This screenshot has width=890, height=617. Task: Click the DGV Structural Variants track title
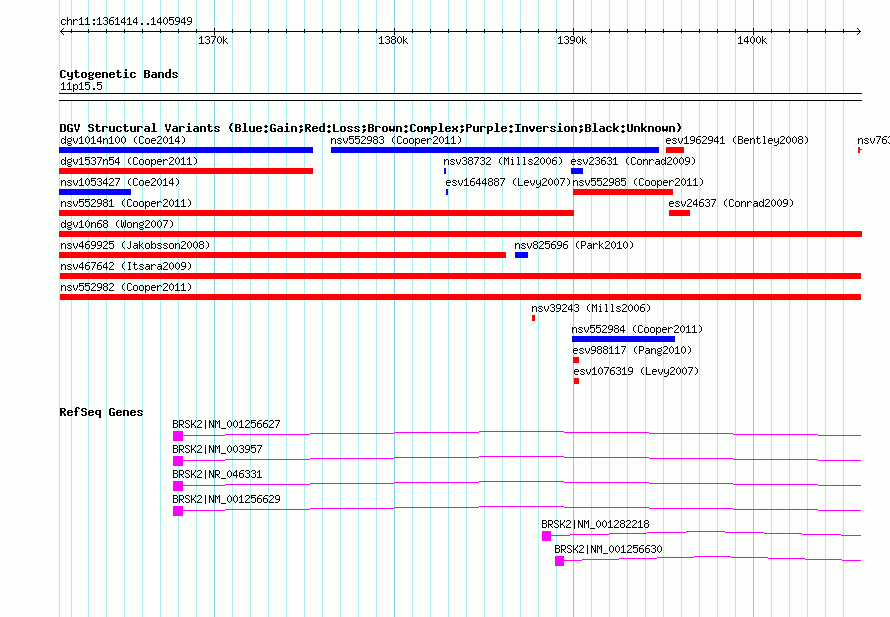[371, 128]
